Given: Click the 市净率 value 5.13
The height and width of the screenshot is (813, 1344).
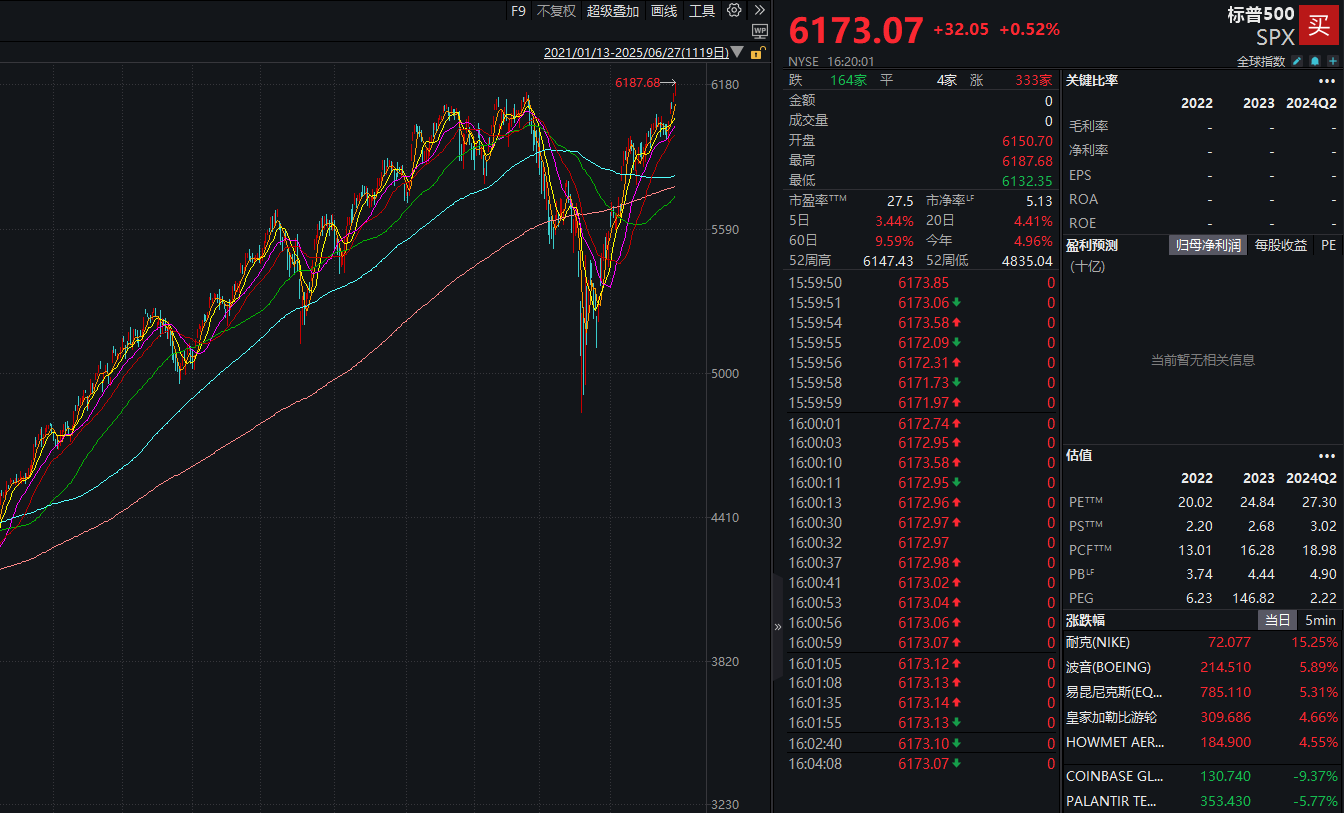Looking at the screenshot, I should click(1039, 201).
